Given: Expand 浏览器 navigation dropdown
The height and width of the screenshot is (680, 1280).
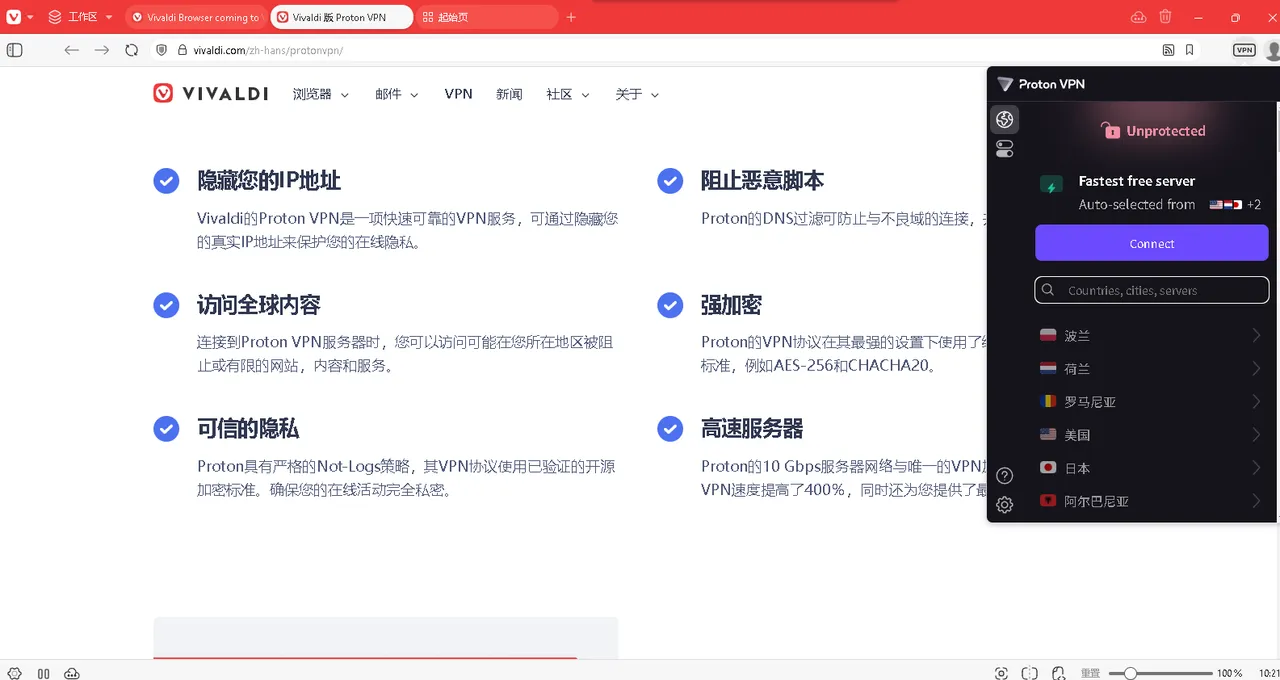Looking at the screenshot, I should pyautogui.click(x=321, y=94).
